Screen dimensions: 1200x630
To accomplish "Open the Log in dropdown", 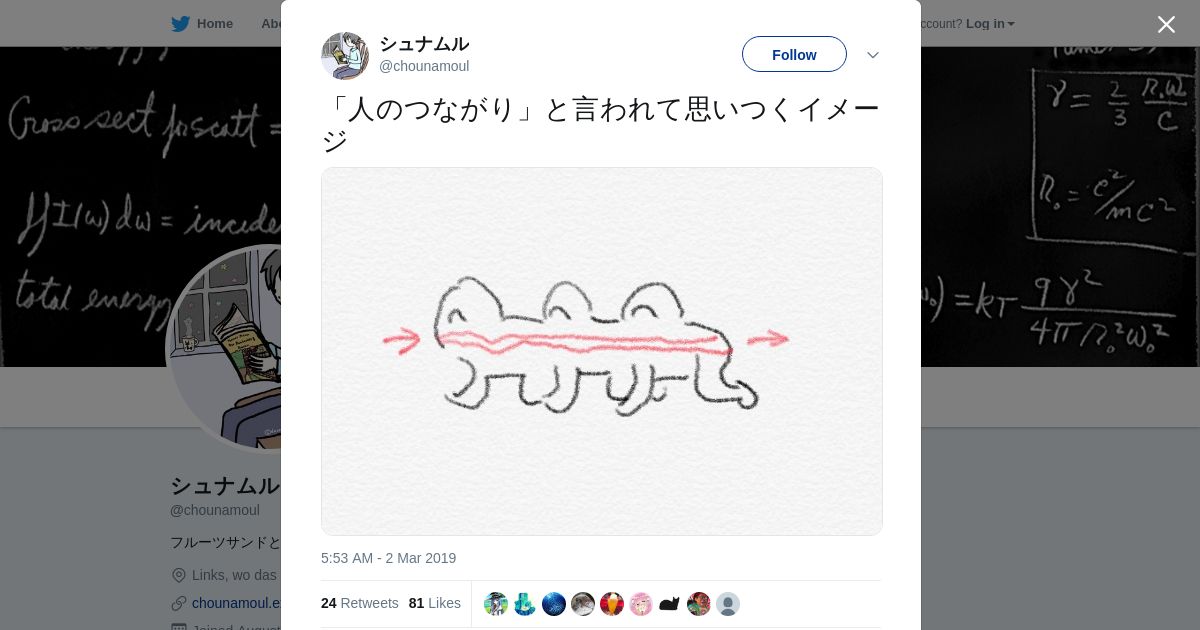I will 990,23.
